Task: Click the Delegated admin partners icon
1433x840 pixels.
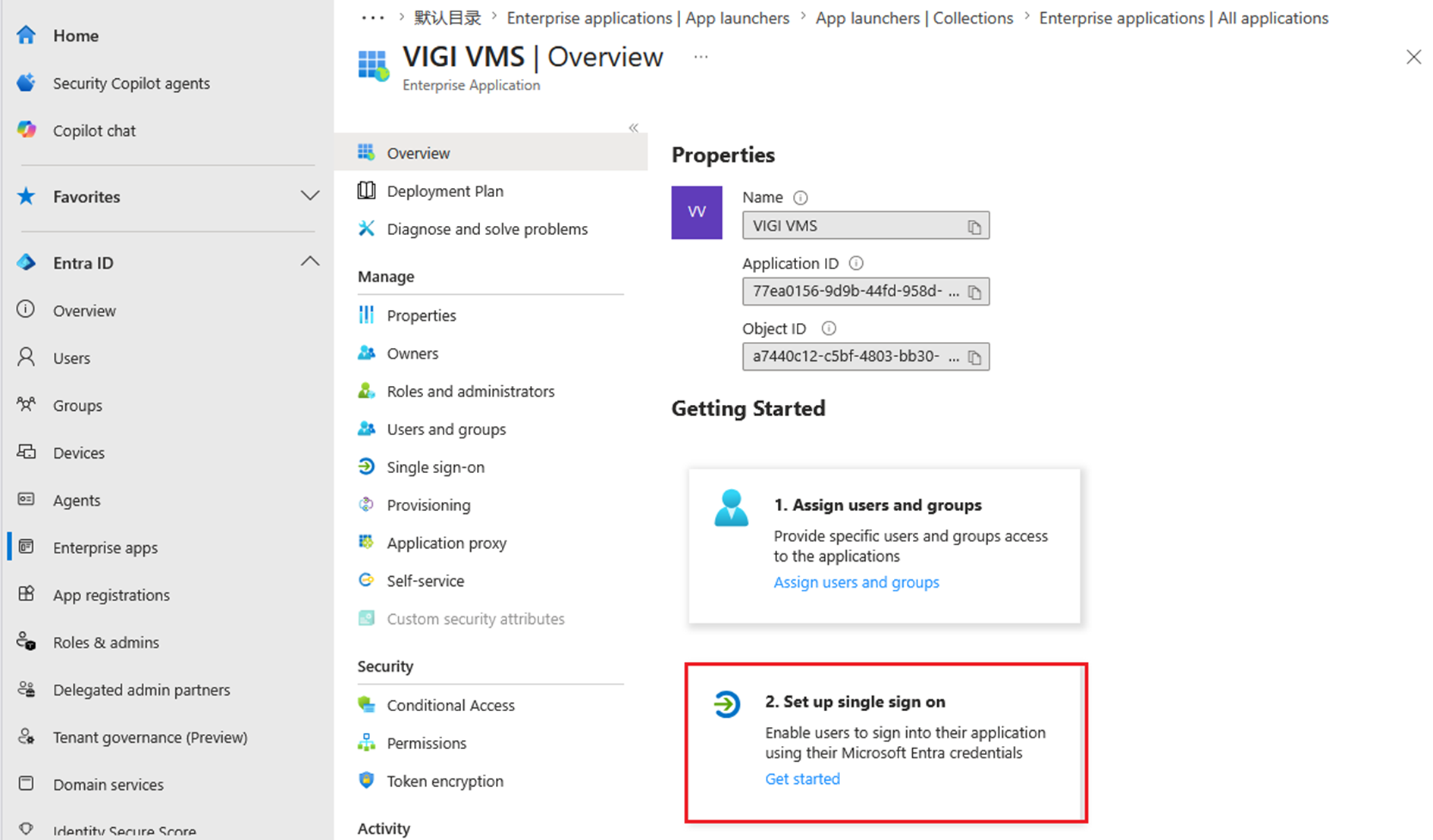Action: pos(26,689)
